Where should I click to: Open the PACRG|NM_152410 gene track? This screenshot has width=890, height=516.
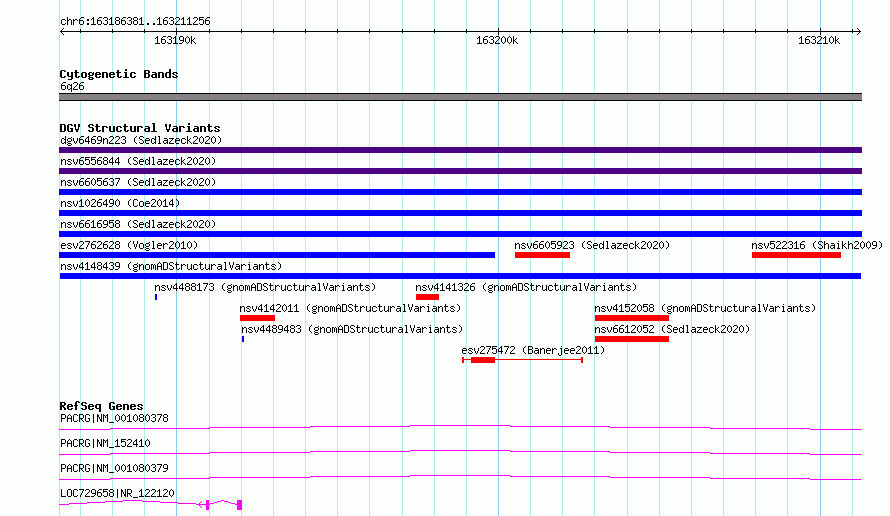coord(460,452)
